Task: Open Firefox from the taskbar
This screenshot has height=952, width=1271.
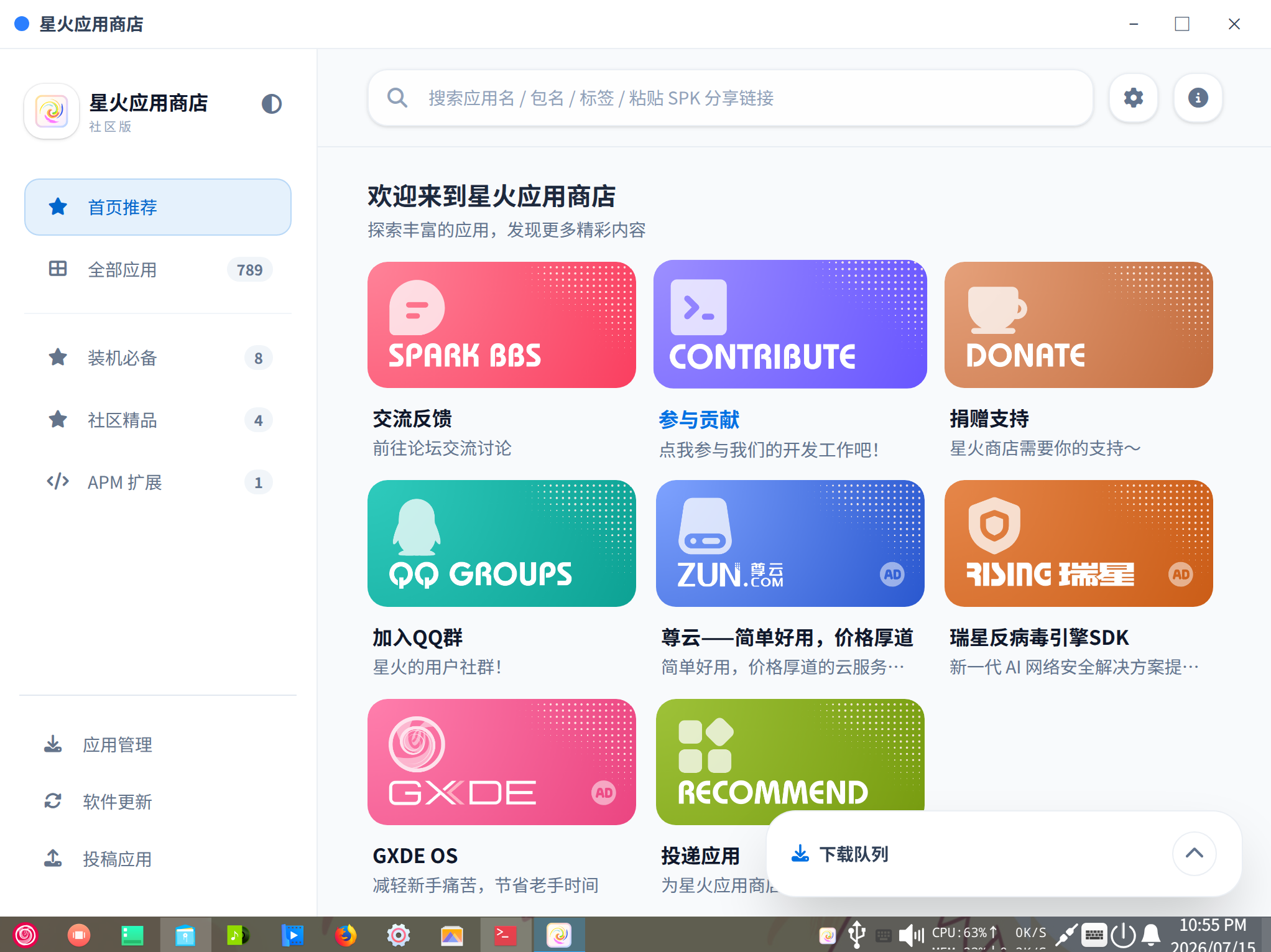Action: 346,935
